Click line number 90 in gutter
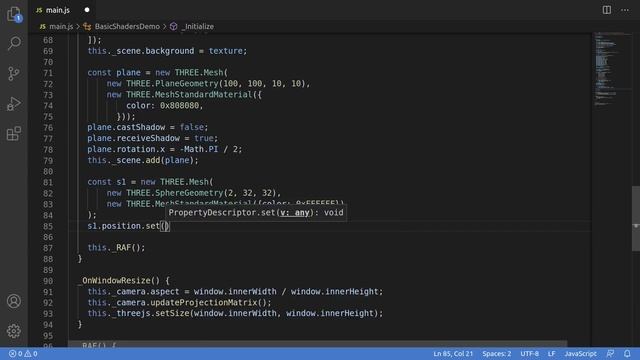Viewport: 640px width, 360px height. [48, 281]
